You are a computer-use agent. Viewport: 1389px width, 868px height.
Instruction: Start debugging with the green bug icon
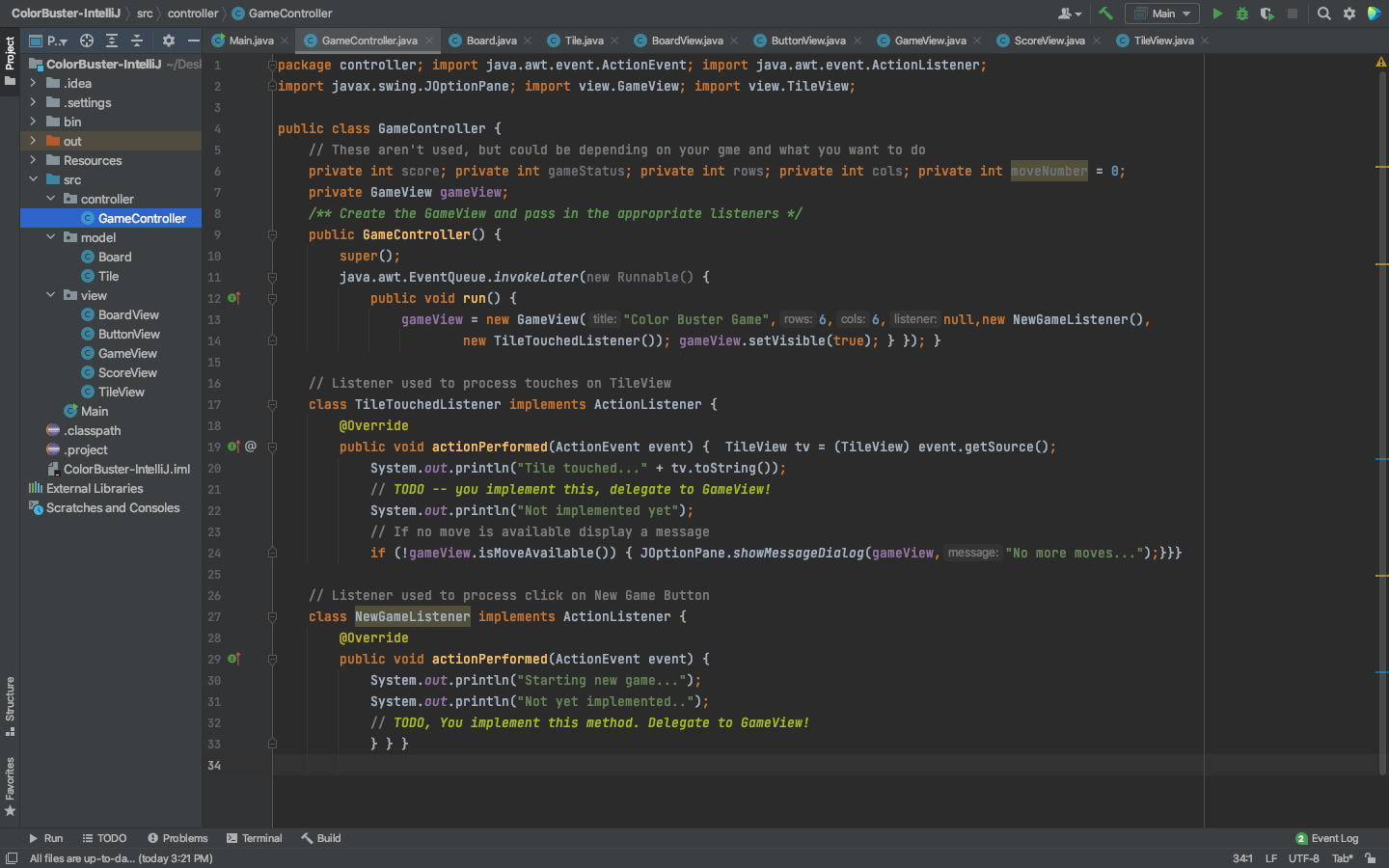(1242, 14)
